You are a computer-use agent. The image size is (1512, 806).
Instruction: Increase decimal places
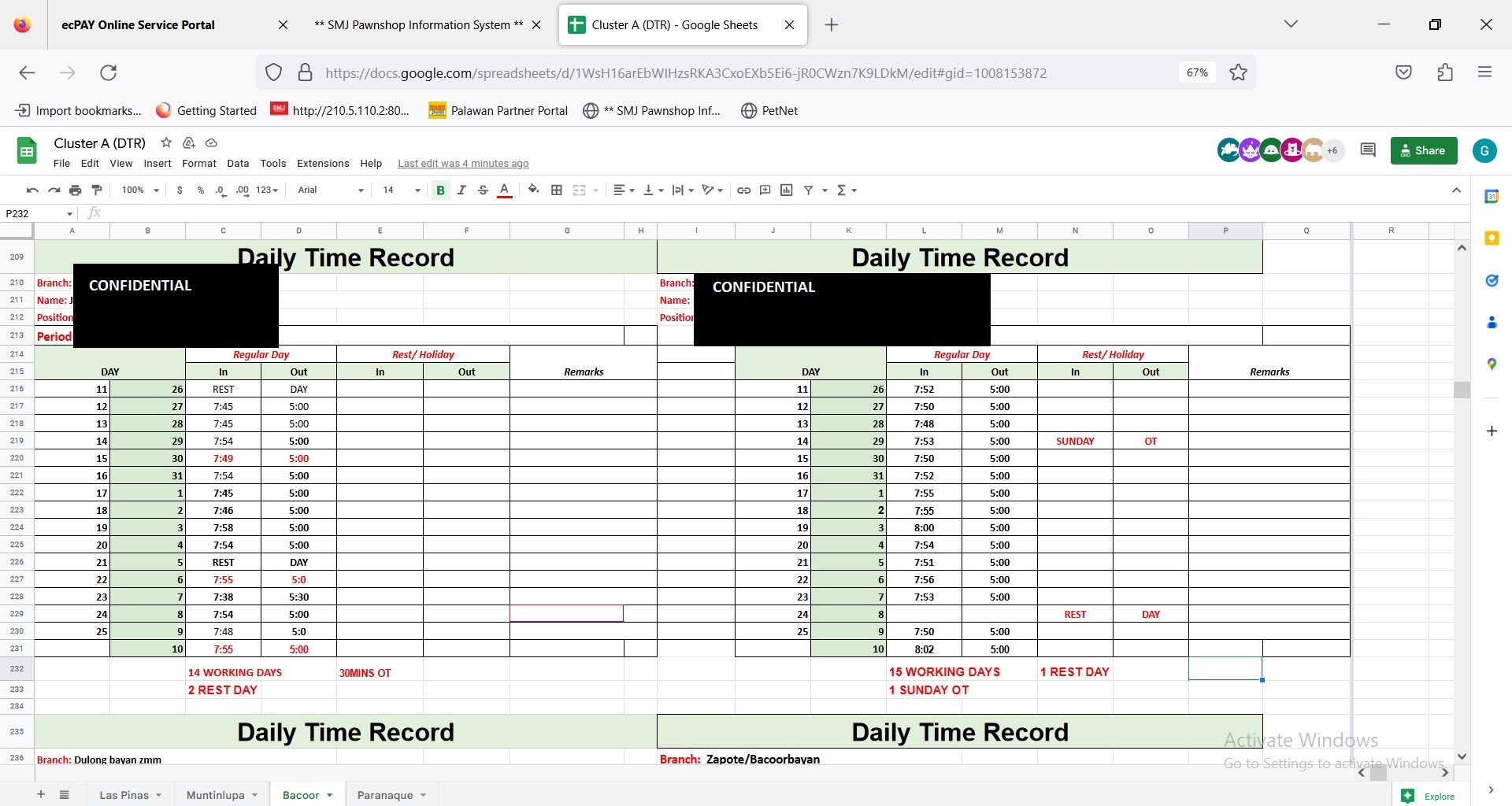click(x=243, y=190)
